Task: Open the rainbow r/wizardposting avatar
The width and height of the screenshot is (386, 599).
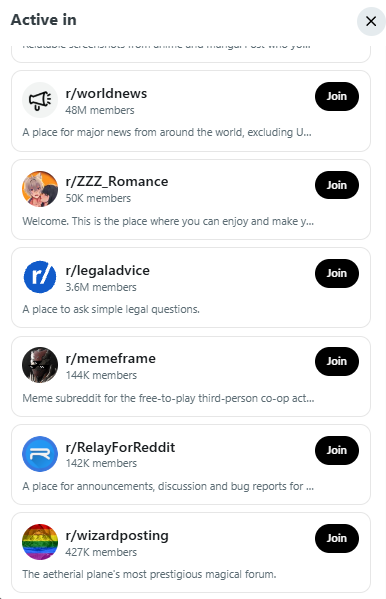Action: [40, 542]
